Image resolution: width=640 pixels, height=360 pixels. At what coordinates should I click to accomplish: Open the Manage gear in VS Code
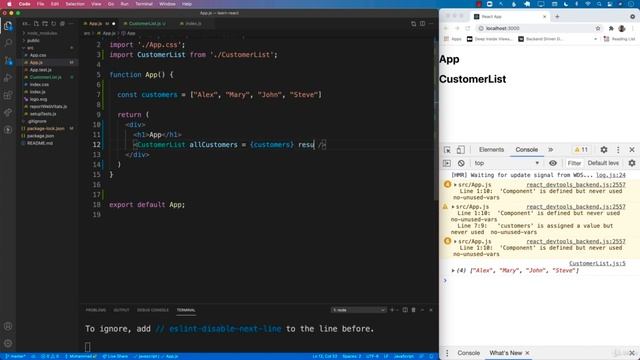pos(8,343)
